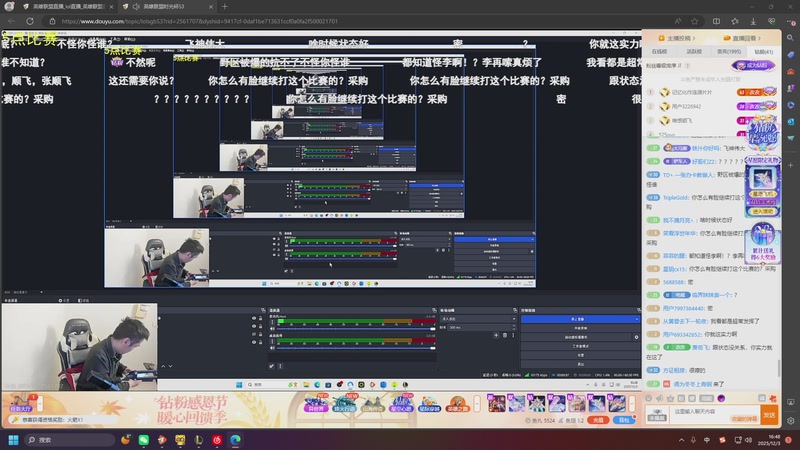Open NetEase Cloud Music red taskbar icon
800x450 pixels.
217,440
